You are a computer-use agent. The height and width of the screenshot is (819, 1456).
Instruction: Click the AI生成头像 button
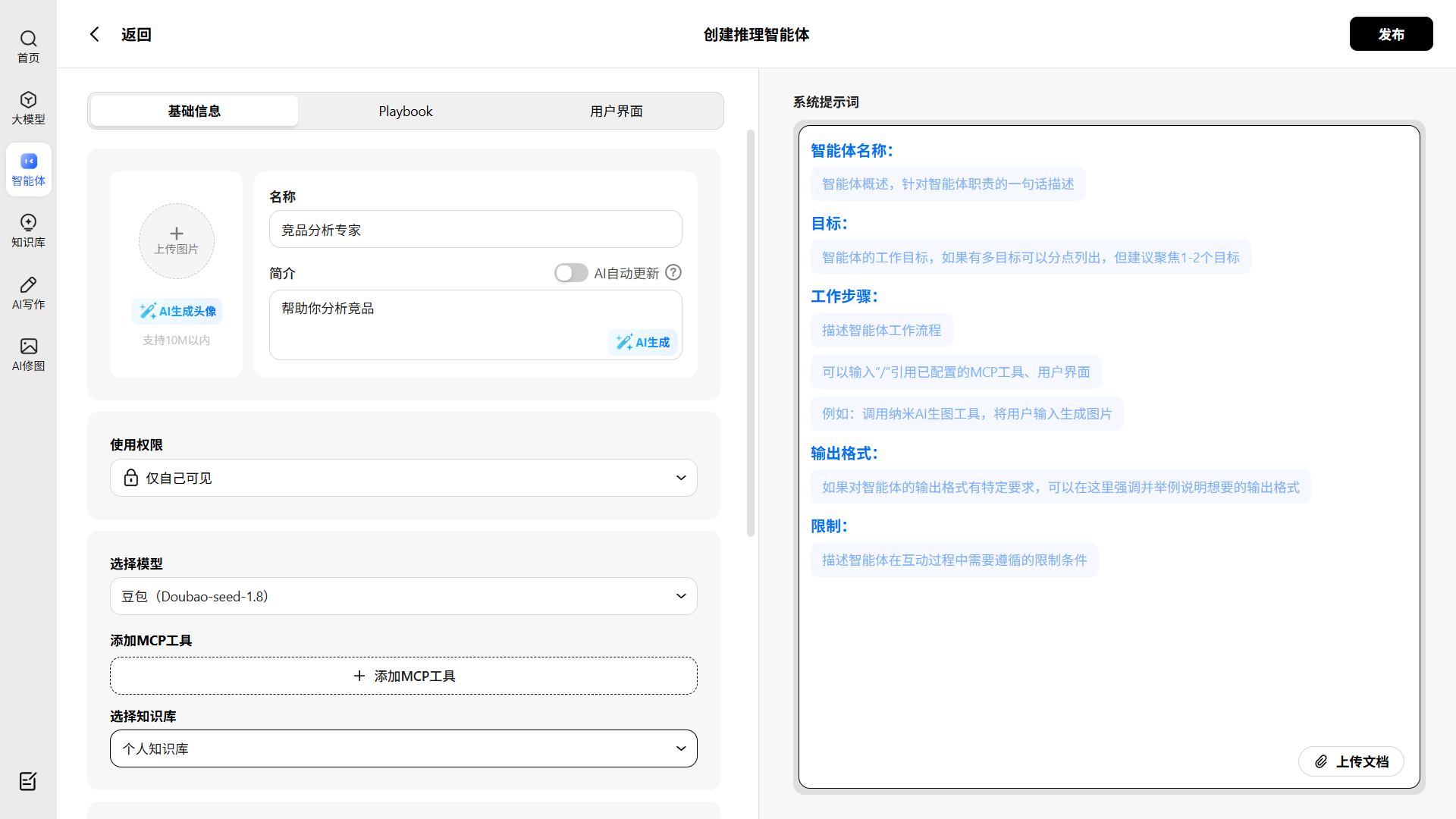pyautogui.click(x=177, y=312)
